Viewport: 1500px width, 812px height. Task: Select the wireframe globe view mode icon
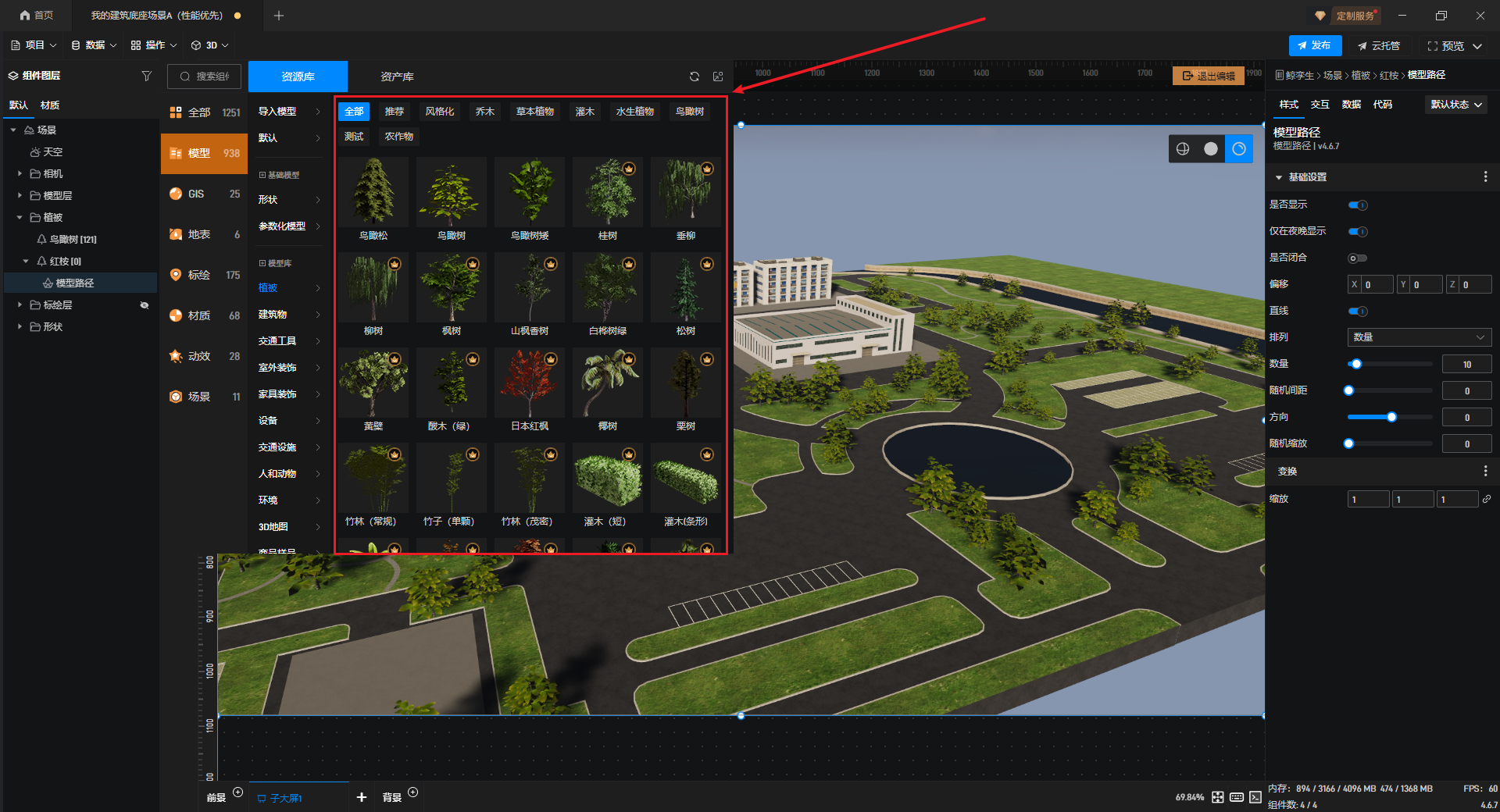pyautogui.click(x=1183, y=149)
